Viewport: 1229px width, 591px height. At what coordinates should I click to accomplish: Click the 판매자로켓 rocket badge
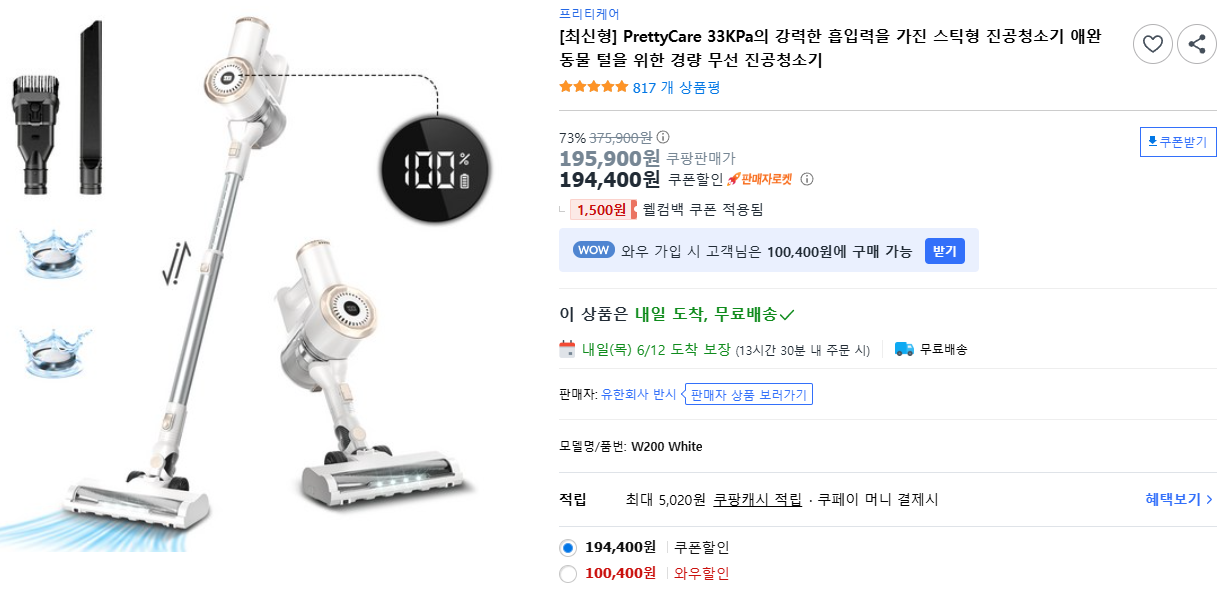coord(762,179)
